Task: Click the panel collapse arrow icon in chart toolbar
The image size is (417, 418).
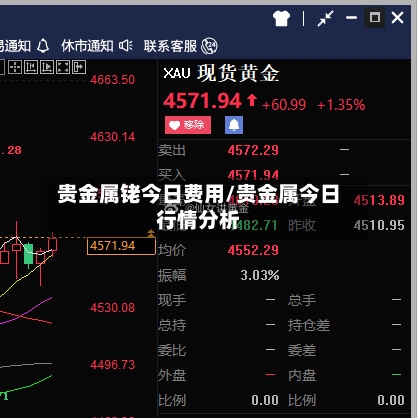Action: click(79, 67)
